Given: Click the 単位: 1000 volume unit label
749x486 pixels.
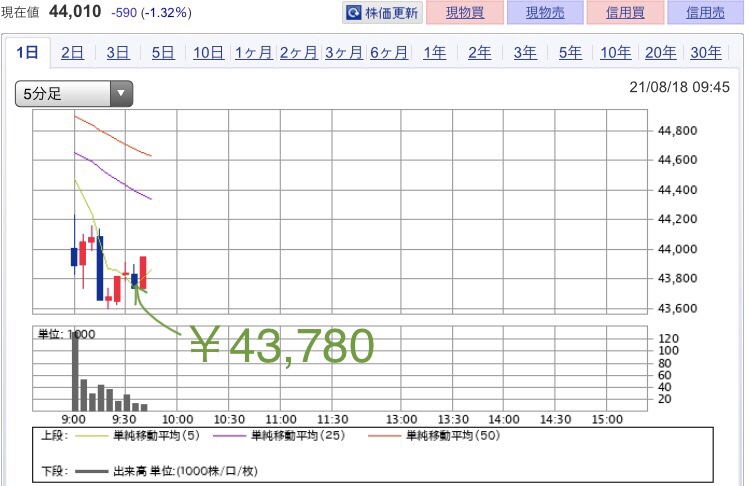Looking at the screenshot, I should click(x=66, y=334).
